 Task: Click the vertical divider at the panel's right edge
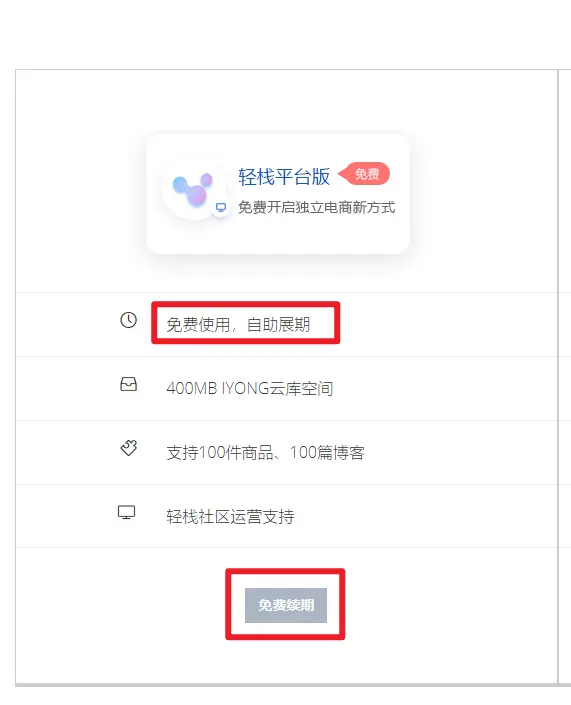pyautogui.click(x=558, y=377)
